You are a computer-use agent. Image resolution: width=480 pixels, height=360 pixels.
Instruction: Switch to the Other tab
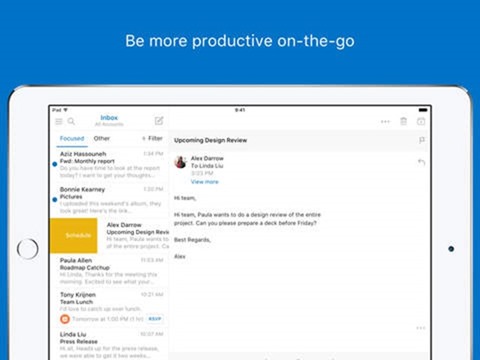(102, 138)
